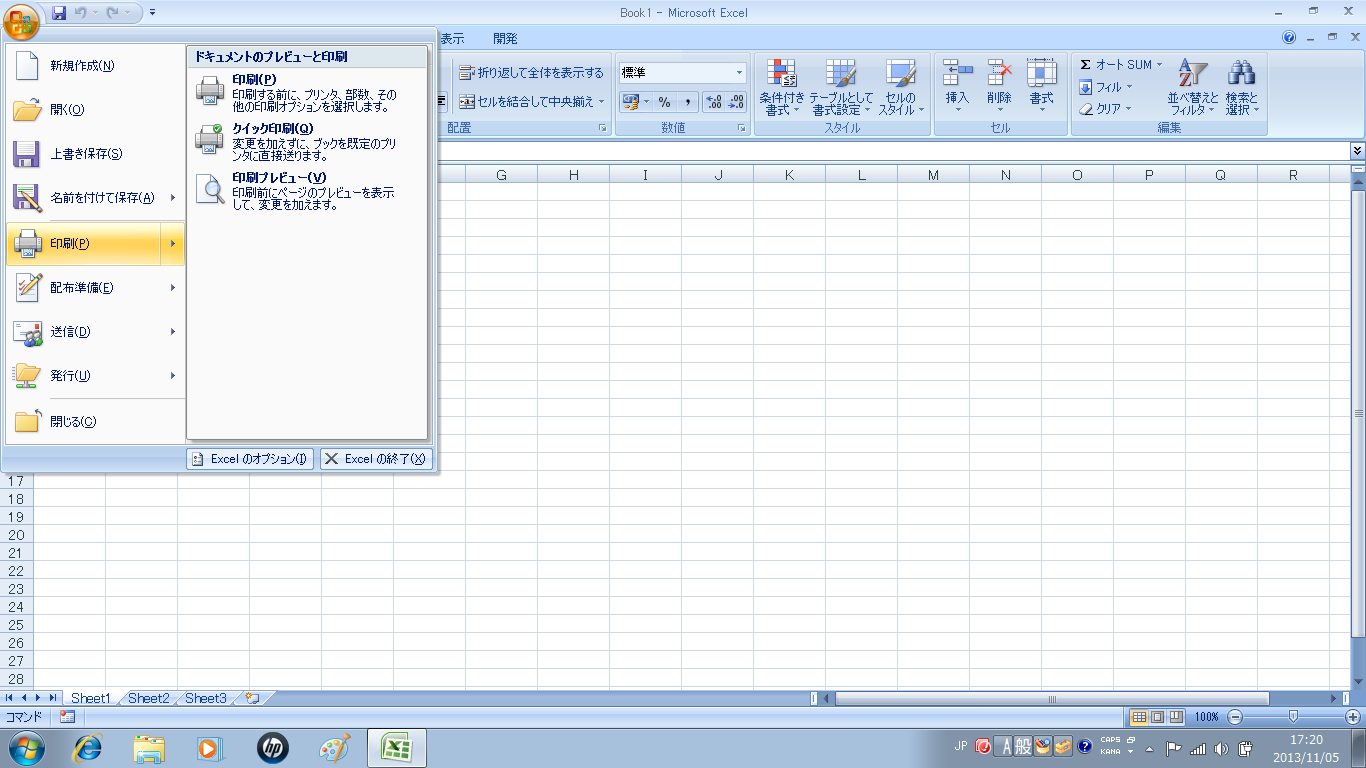Click the Excel Options (Excel のオプション) button
The height and width of the screenshot is (768, 1366).
(250, 459)
